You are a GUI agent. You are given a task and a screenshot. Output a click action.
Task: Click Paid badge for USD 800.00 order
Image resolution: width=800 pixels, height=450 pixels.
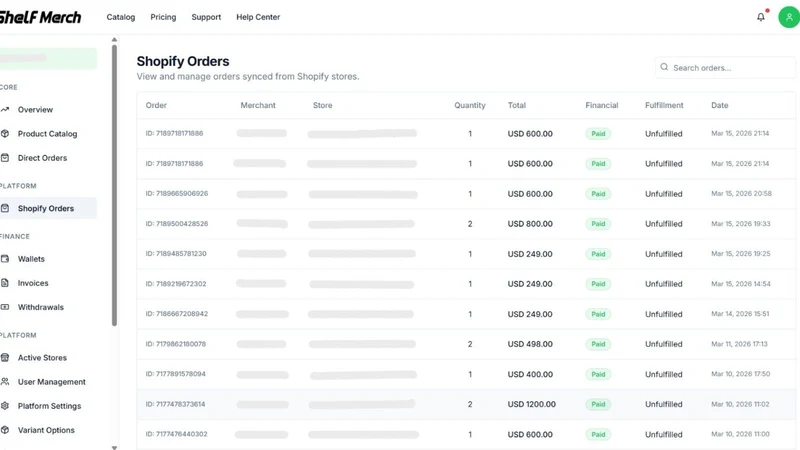pos(598,223)
